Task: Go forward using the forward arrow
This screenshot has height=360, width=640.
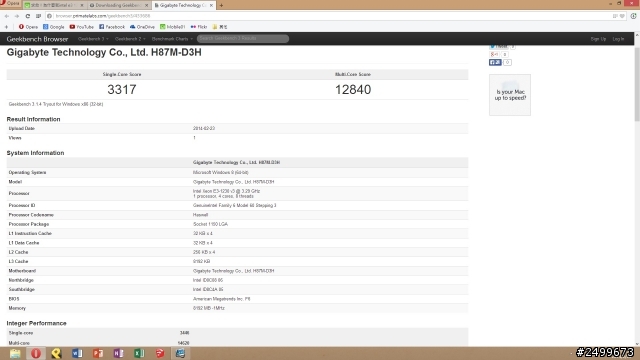Action: pos(17,16)
